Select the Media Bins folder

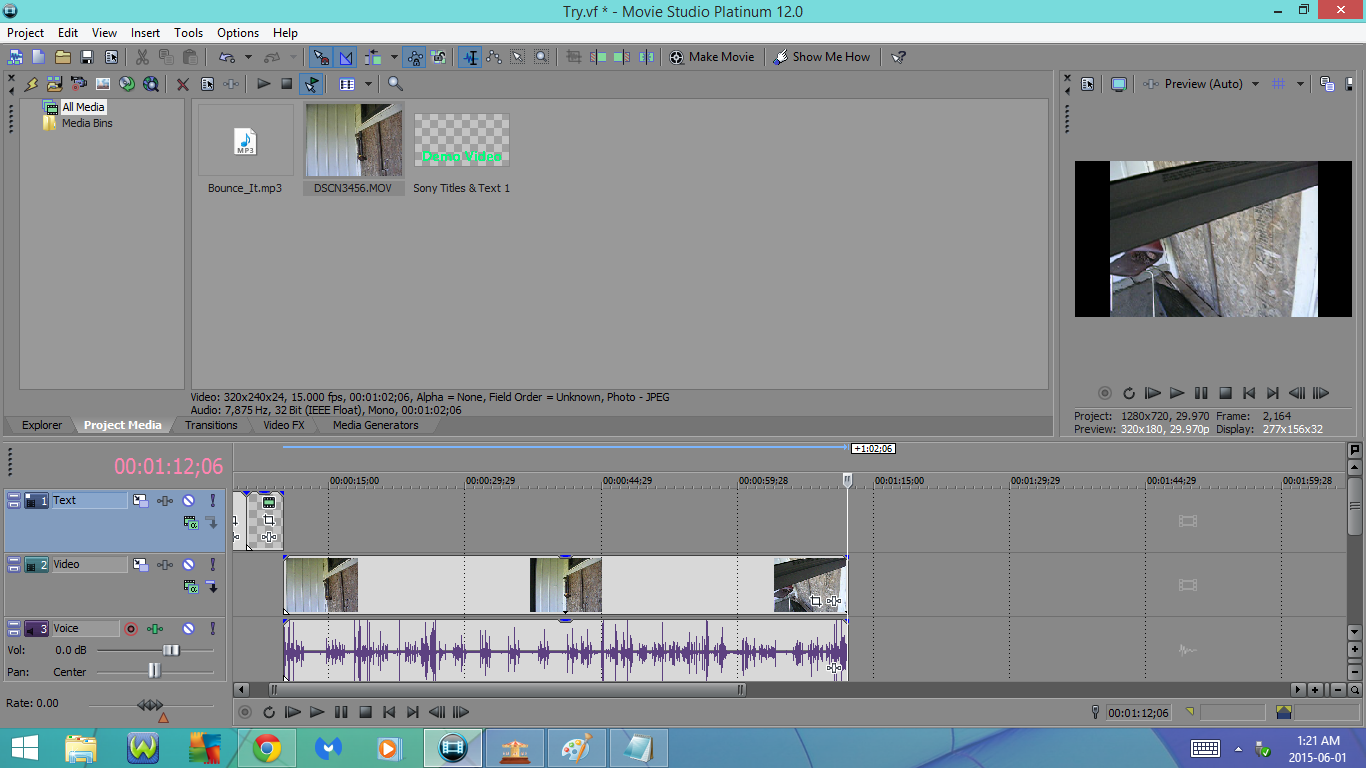click(87, 123)
